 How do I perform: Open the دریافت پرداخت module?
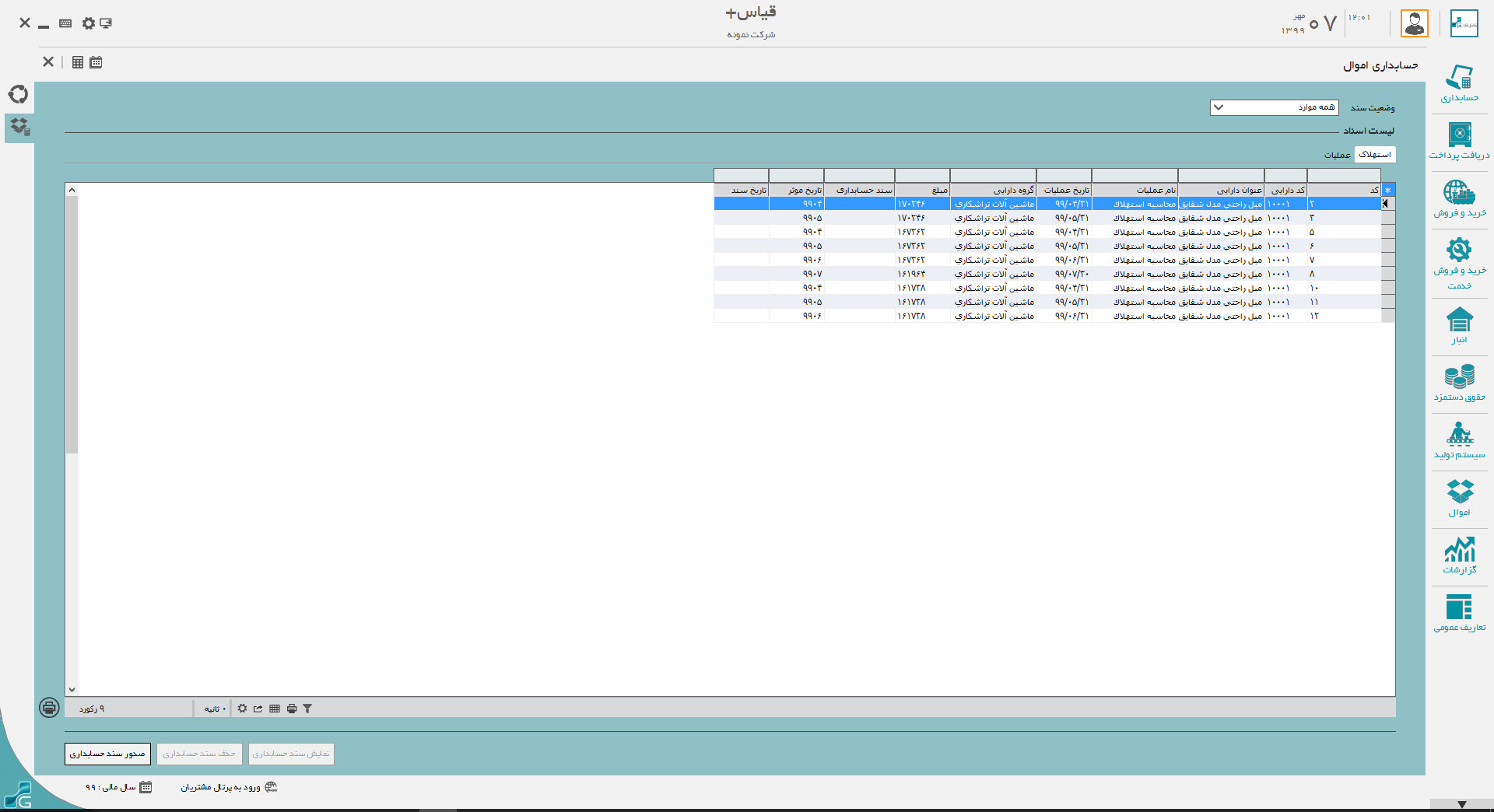click(1459, 141)
